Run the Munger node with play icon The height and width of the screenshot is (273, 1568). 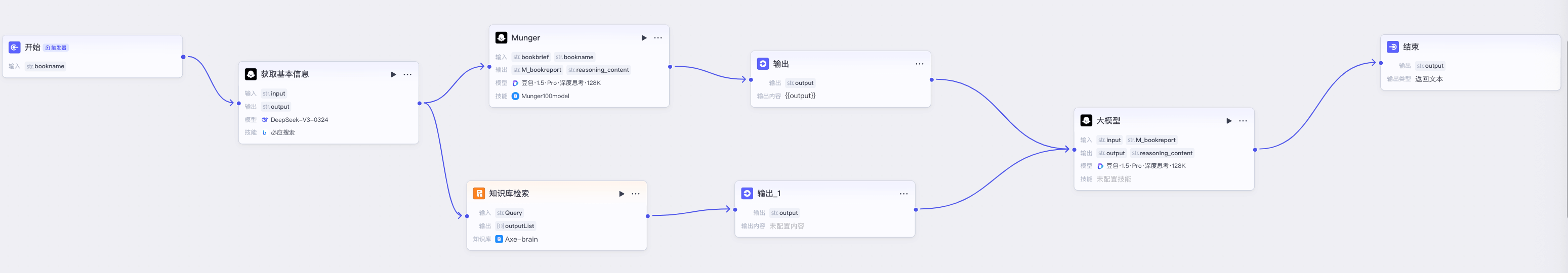(x=644, y=38)
